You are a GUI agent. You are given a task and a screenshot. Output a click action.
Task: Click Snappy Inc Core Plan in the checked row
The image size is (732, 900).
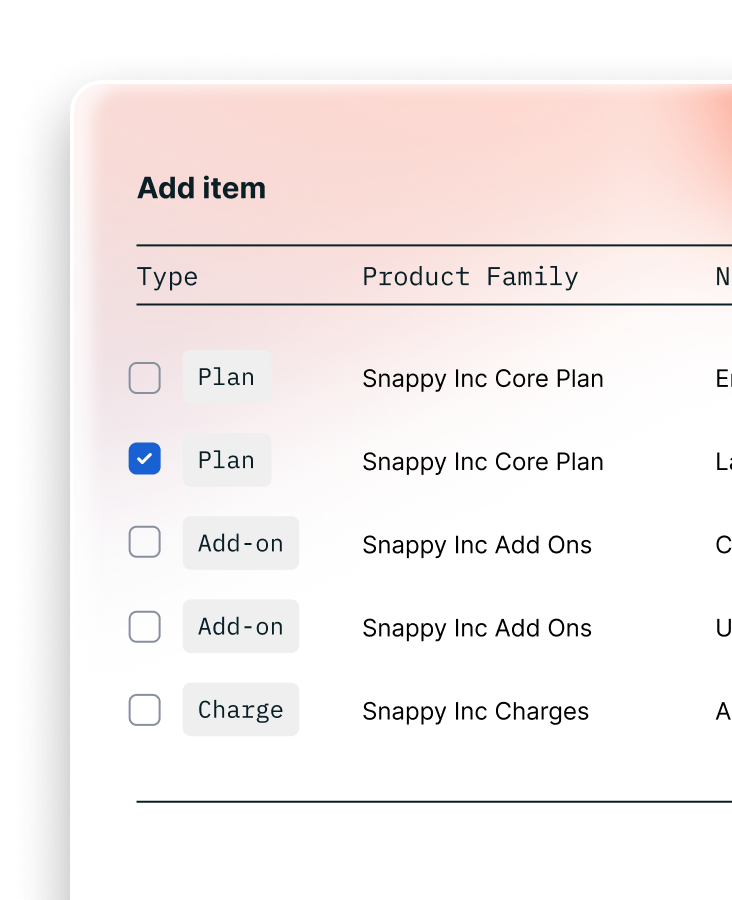pyautogui.click(x=482, y=462)
